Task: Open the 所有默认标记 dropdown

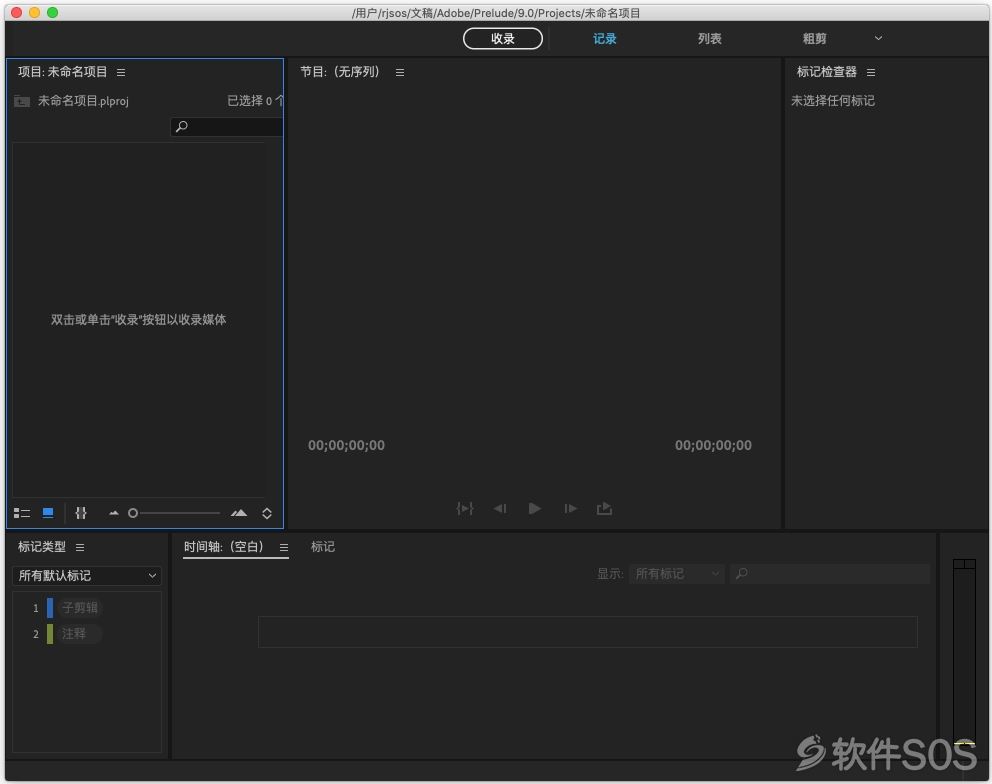Action: [87, 576]
